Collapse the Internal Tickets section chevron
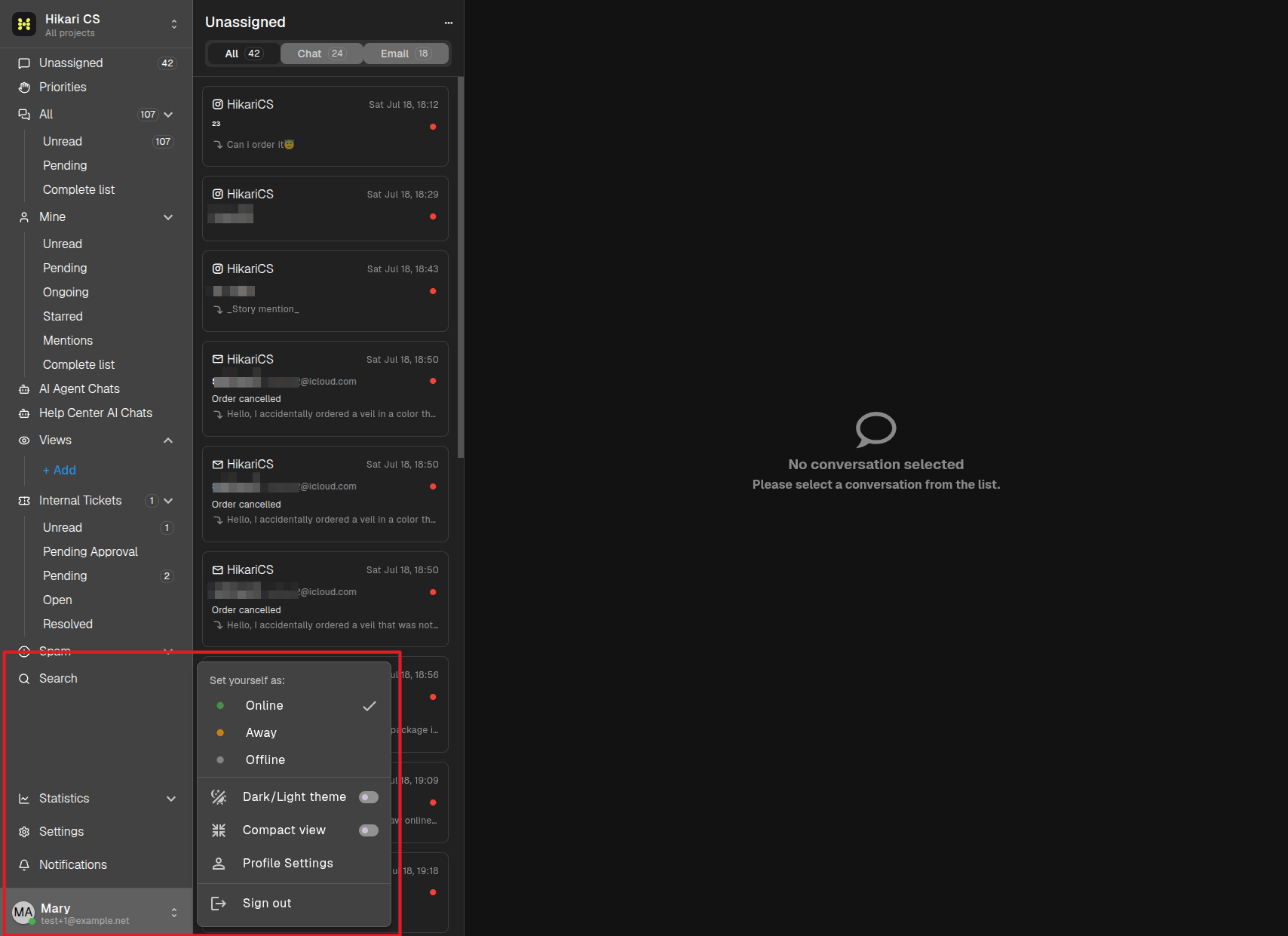Image resolution: width=1288 pixels, height=936 pixels. tap(168, 501)
